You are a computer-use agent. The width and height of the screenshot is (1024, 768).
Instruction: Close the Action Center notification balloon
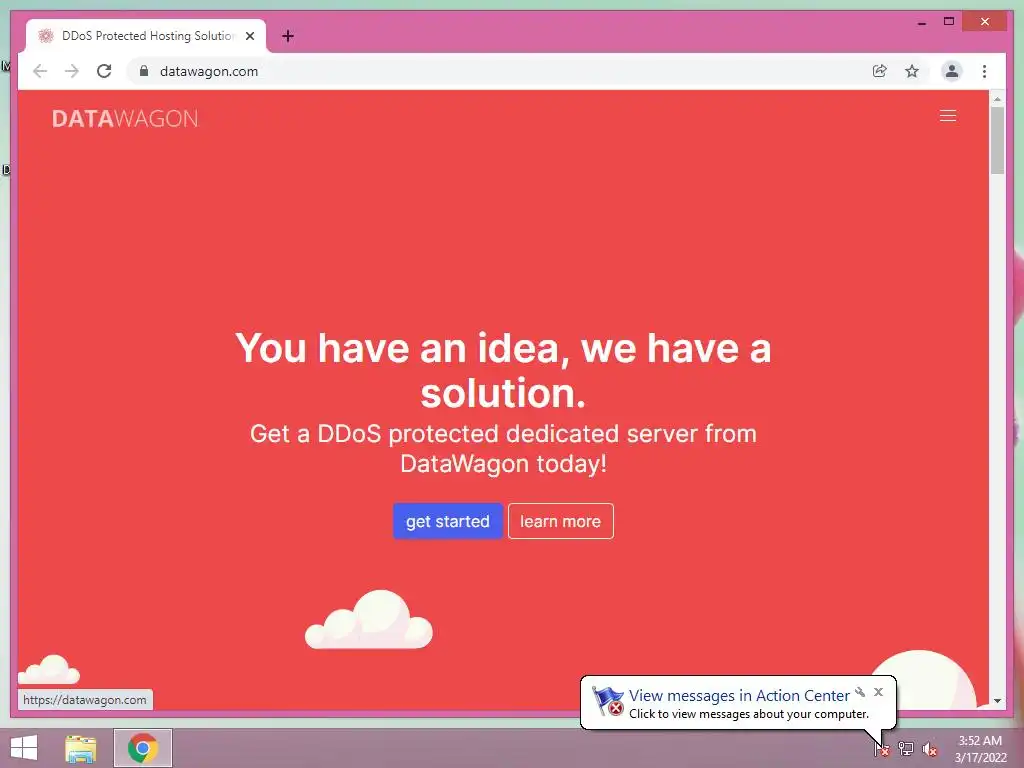[x=878, y=692]
